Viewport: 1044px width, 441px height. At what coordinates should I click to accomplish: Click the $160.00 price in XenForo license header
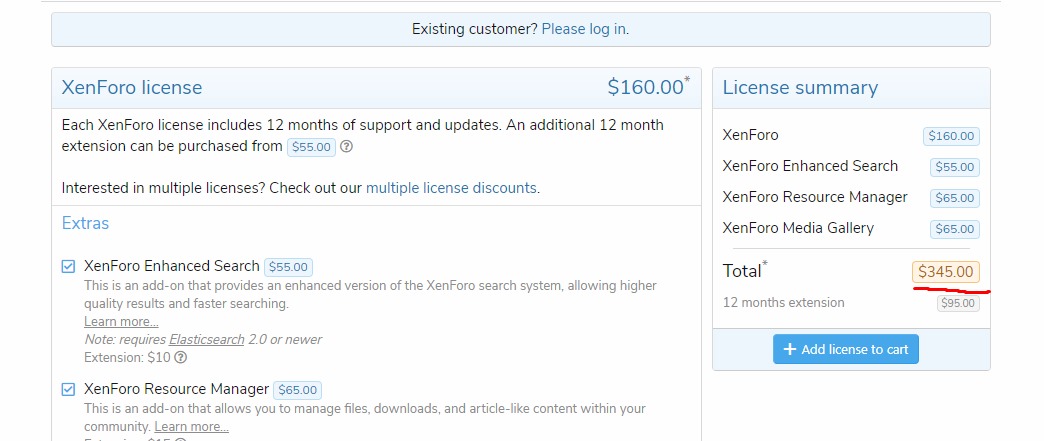645,88
